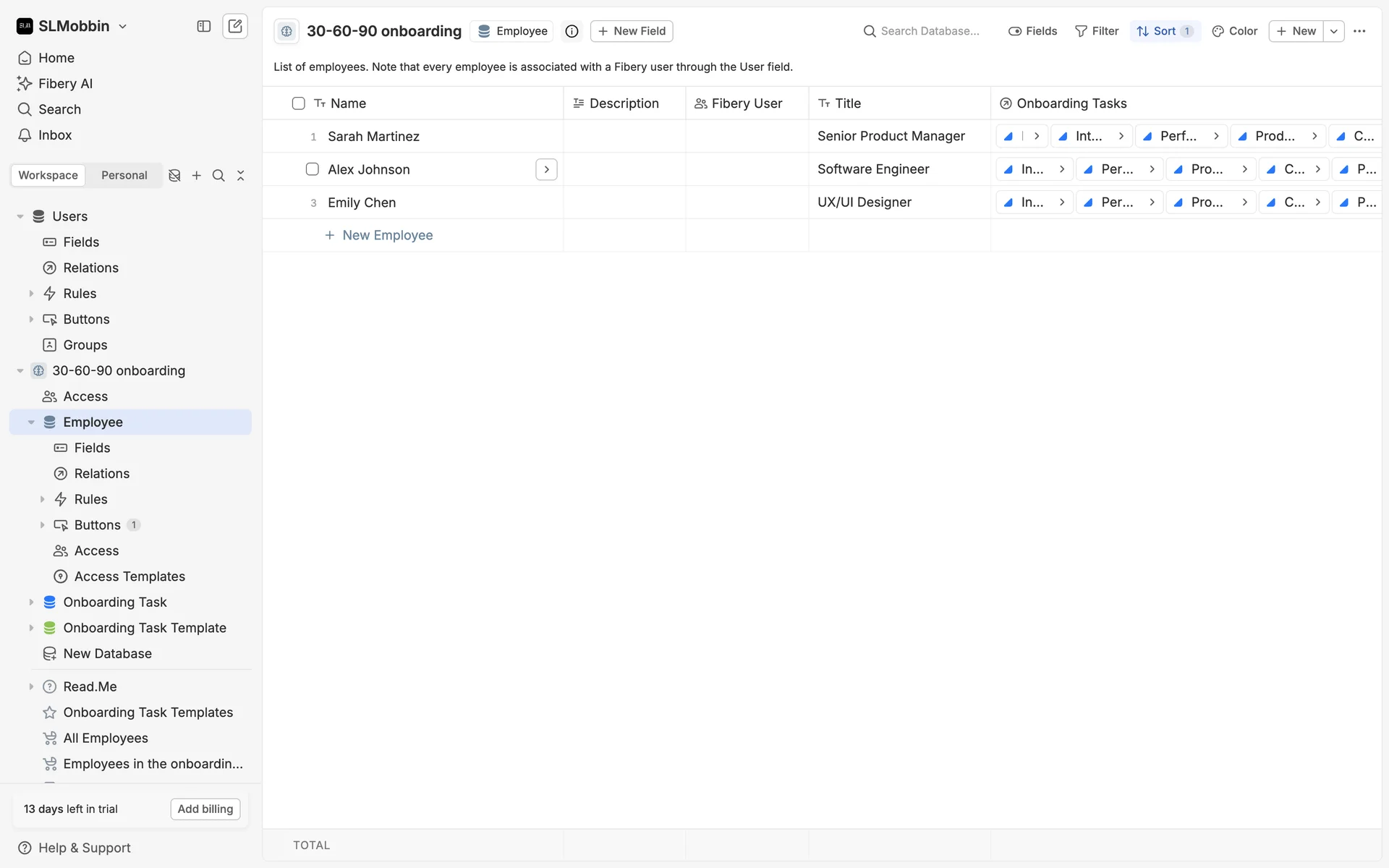This screenshot has width=1389, height=868.
Task: Click the sidebar search magnifier icon
Action: point(218,176)
